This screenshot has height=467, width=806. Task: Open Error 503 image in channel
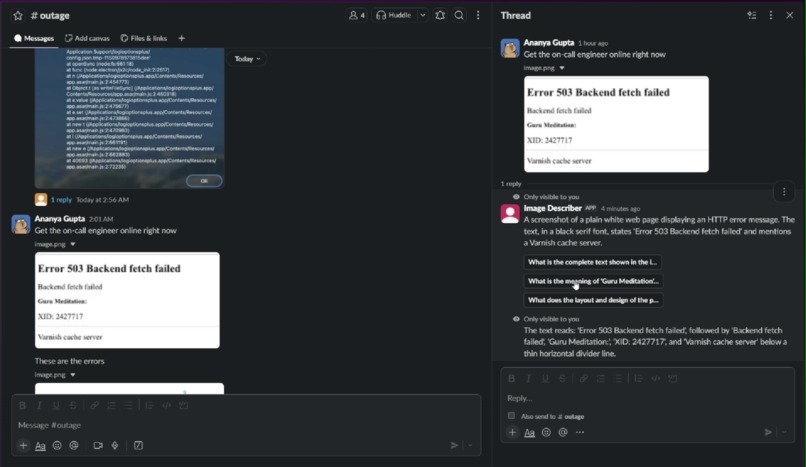127,300
